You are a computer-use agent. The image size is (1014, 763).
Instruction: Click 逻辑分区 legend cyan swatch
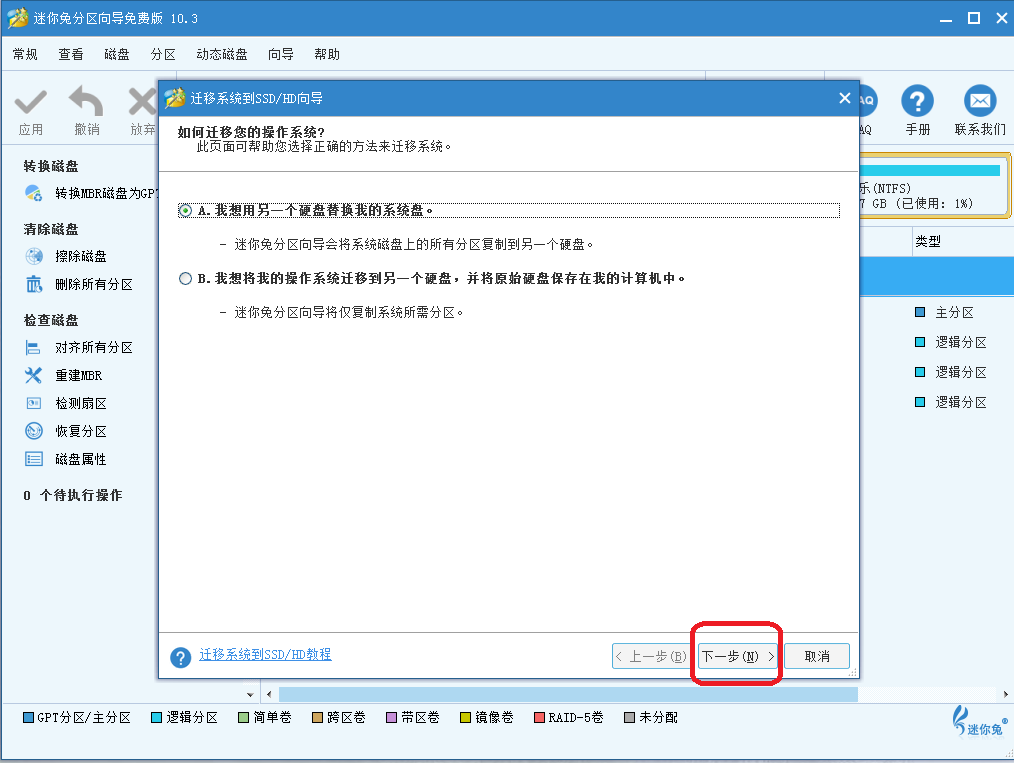pos(156,718)
